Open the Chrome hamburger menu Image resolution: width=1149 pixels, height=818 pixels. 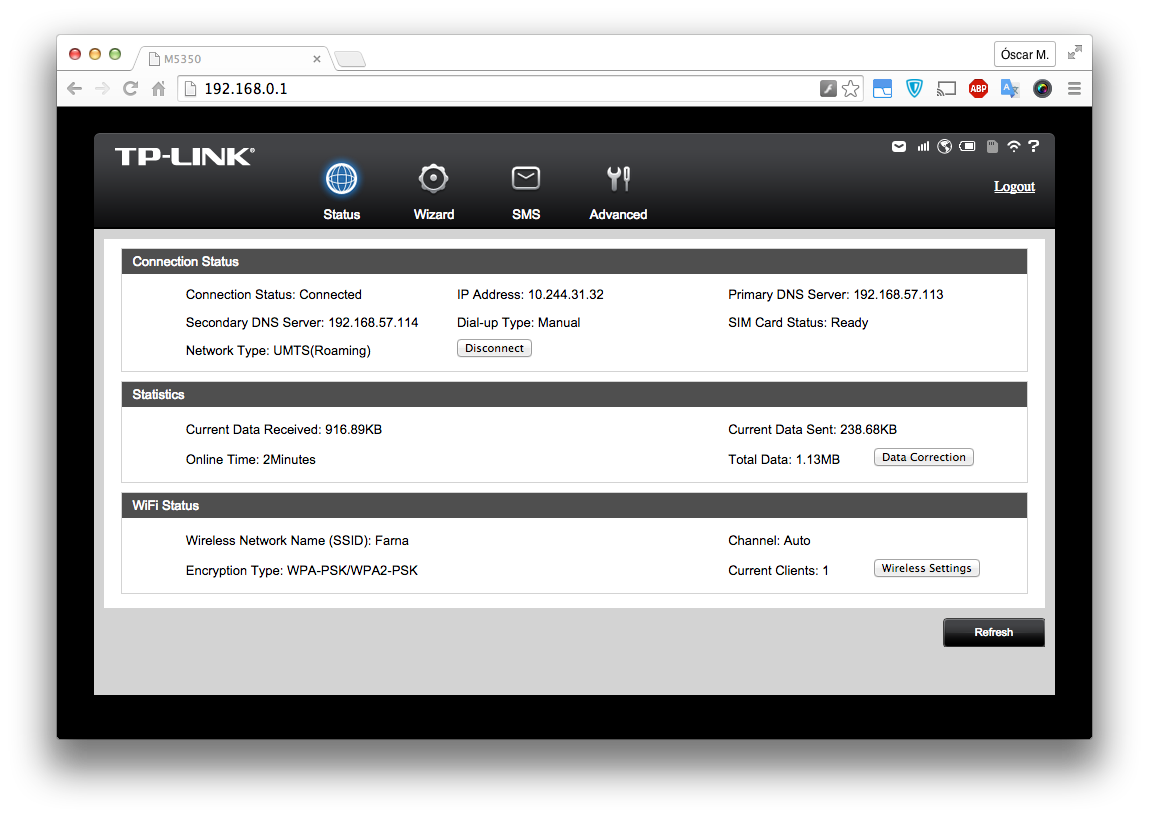(x=1074, y=89)
